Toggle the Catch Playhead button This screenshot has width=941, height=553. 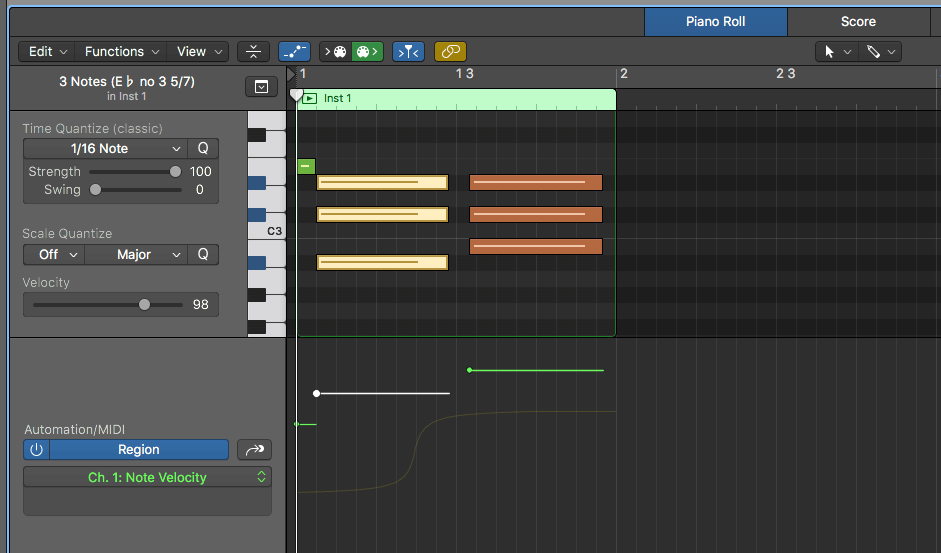point(408,52)
